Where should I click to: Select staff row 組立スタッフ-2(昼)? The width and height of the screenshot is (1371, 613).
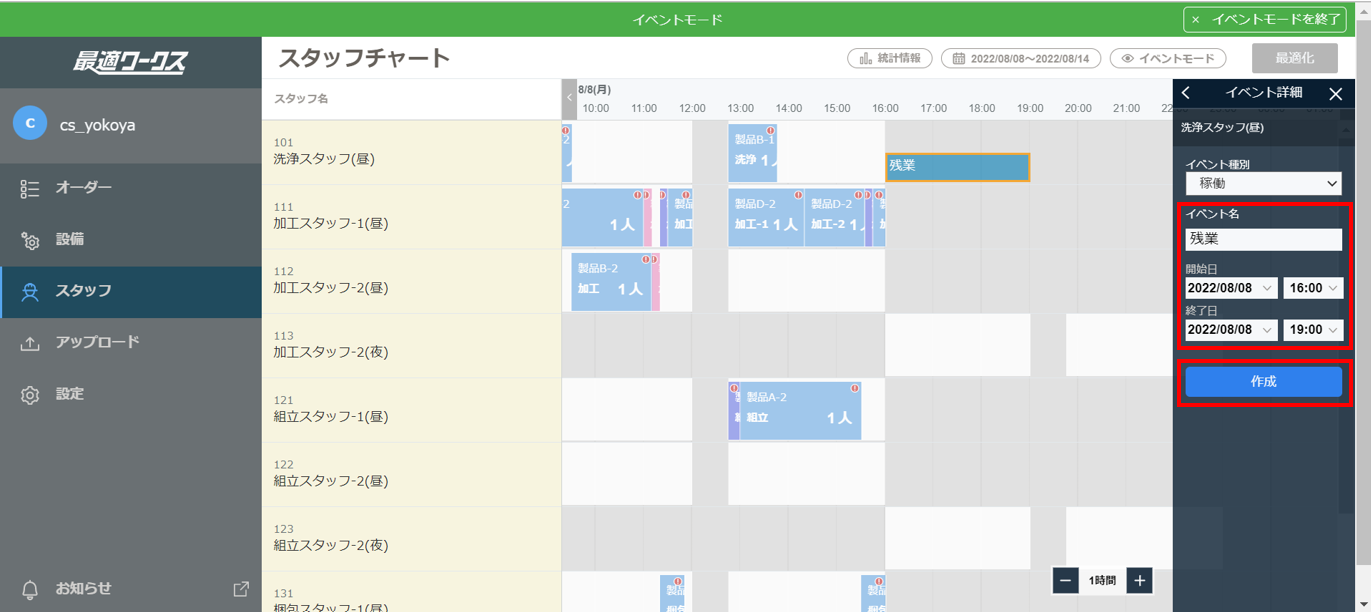click(x=412, y=474)
